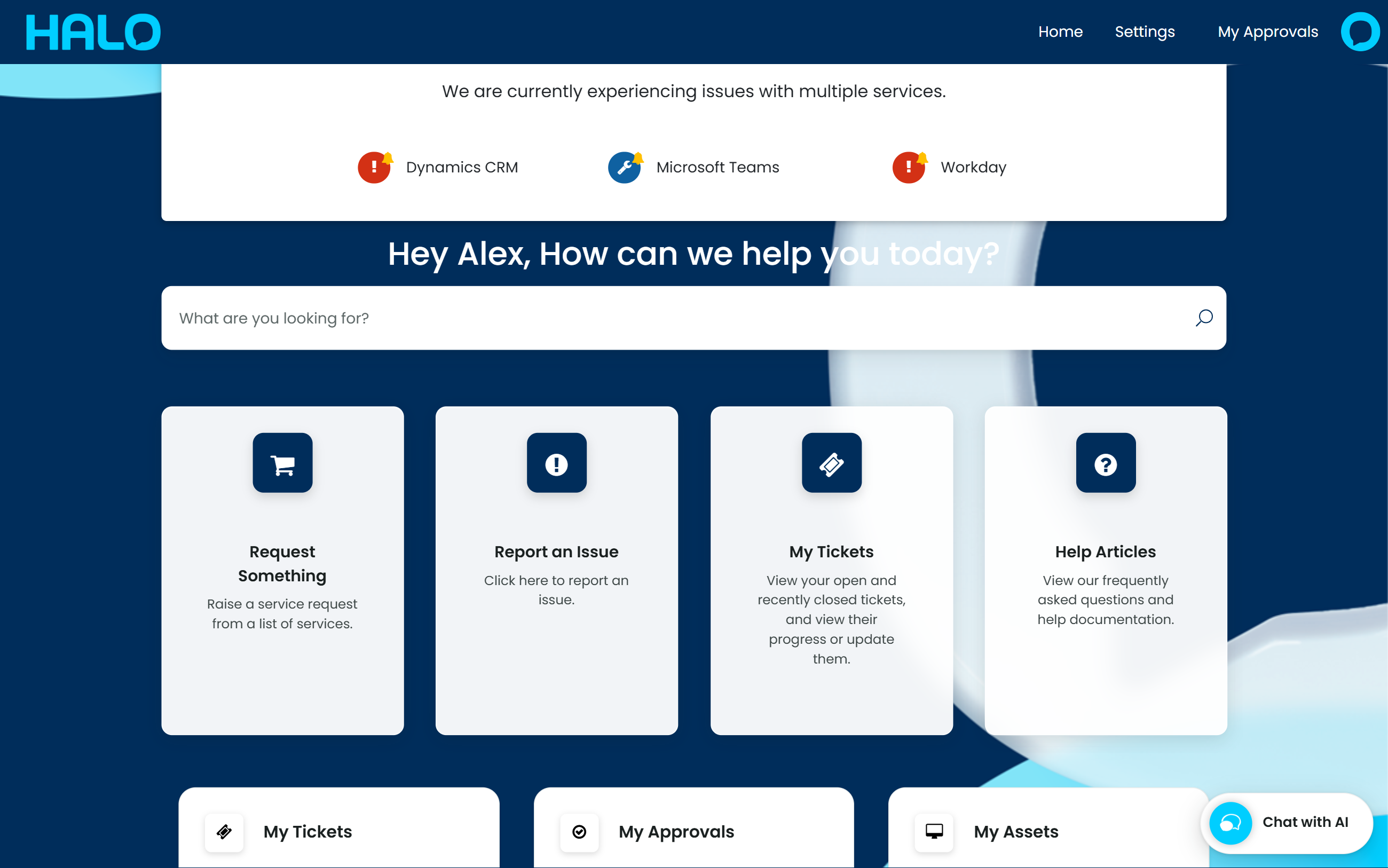Viewport: 1388px width, 868px height.
Task: Open the My Approvals panel heading at bottom
Action: tap(676, 832)
